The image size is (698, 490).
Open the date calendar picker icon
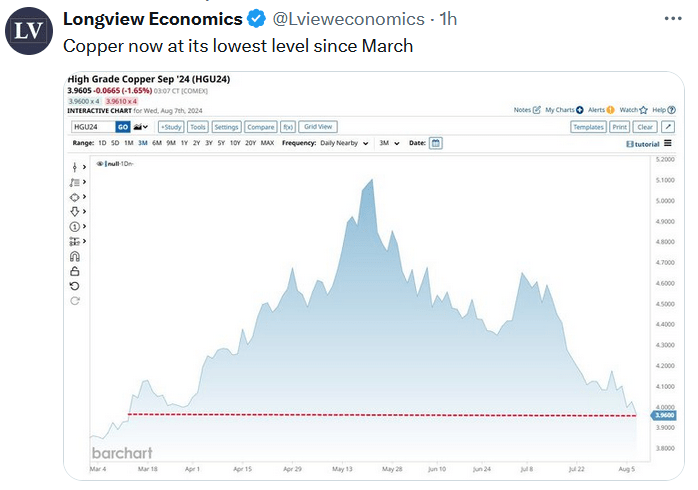[x=436, y=143]
